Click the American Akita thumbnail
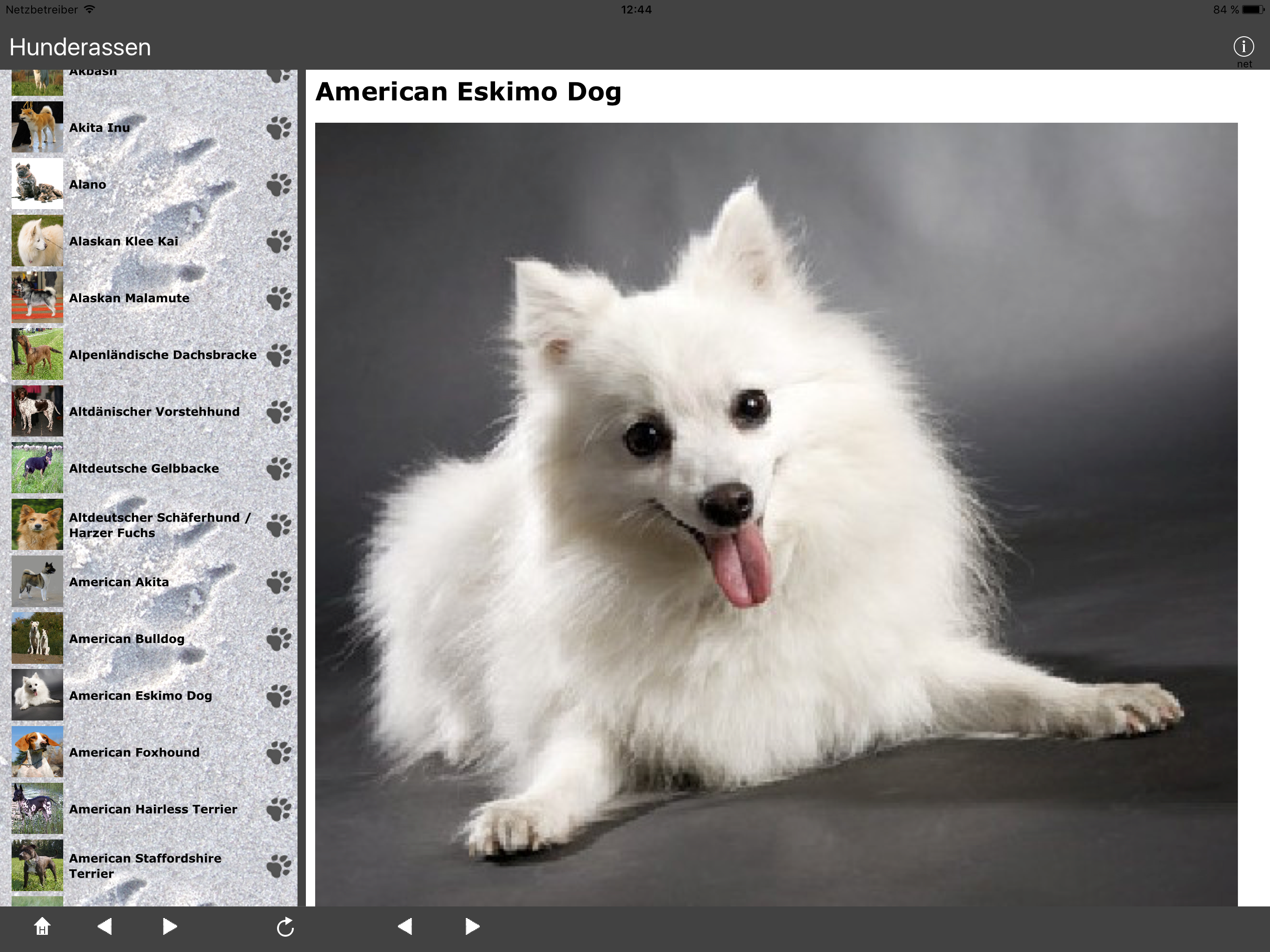Image resolution: width=1270 pixels, height=952 pixels. click(x=37, y=582)
